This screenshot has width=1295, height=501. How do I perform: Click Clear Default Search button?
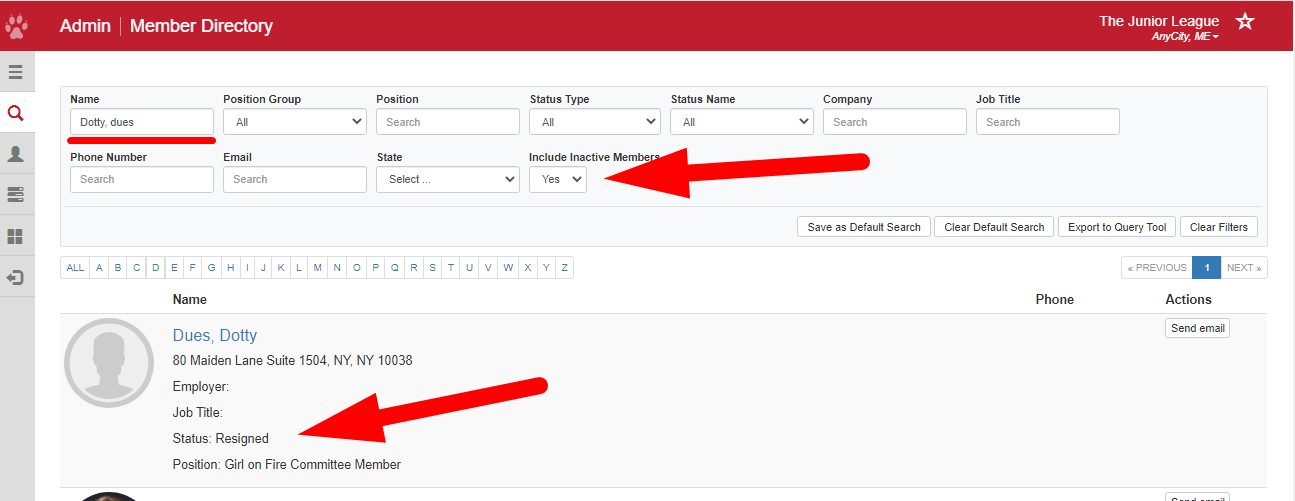pyautogui.click(x=994, y=227)
